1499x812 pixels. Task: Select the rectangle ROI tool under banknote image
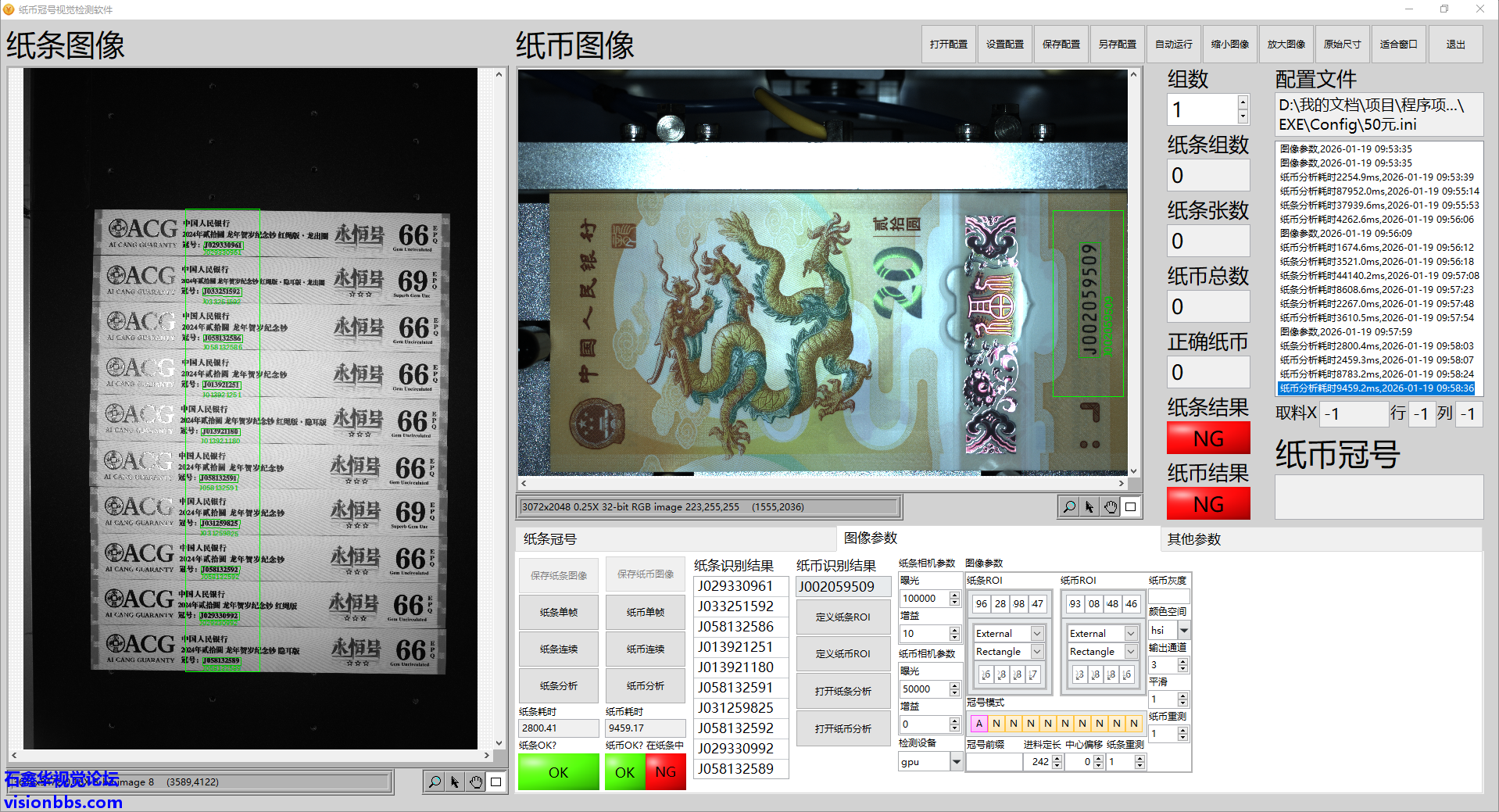point(1131,507)
